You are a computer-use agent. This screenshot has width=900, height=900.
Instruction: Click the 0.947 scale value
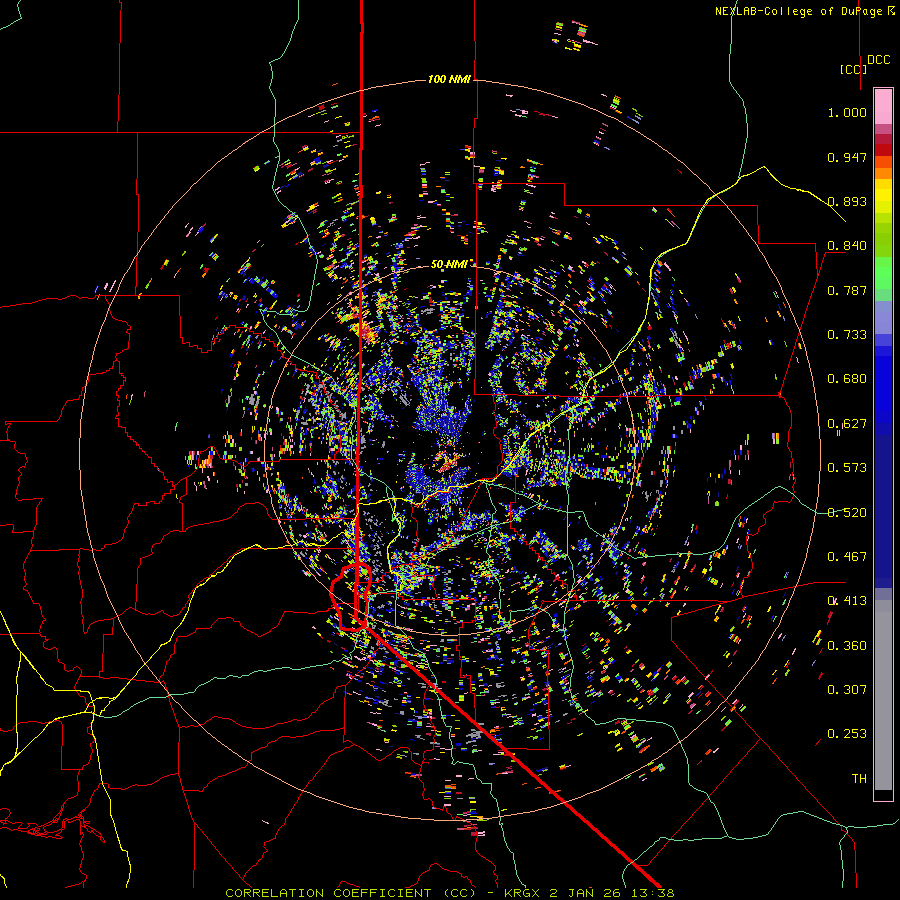847,157
